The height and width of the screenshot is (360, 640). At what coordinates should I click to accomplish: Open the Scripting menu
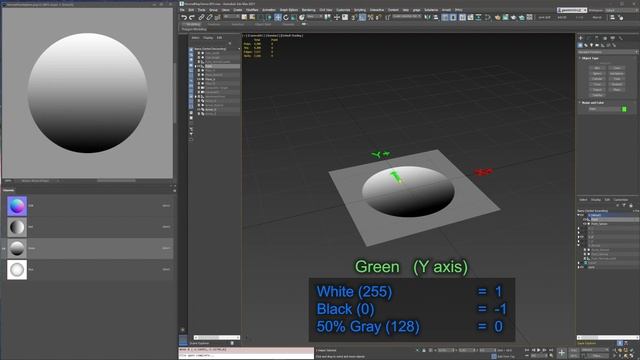(360, 10)
